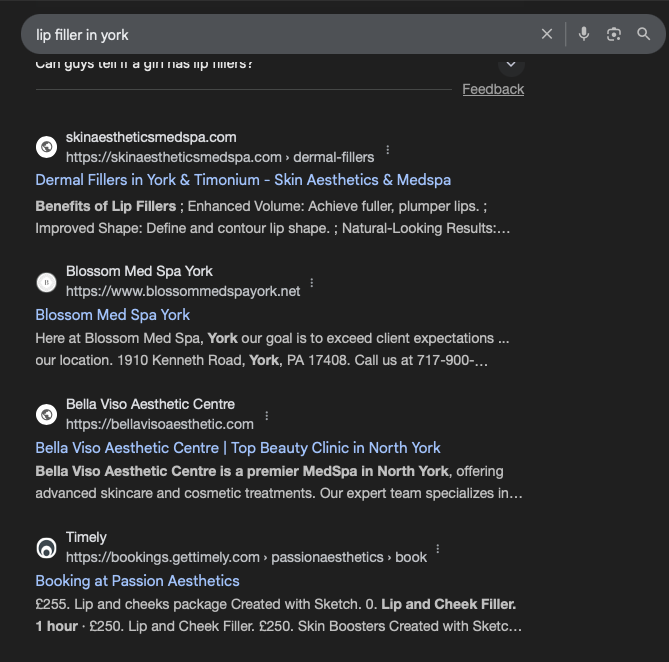669x662 pixels.
Task: Expand the lip fillers question chevron
Action: [x=511, y=65]
